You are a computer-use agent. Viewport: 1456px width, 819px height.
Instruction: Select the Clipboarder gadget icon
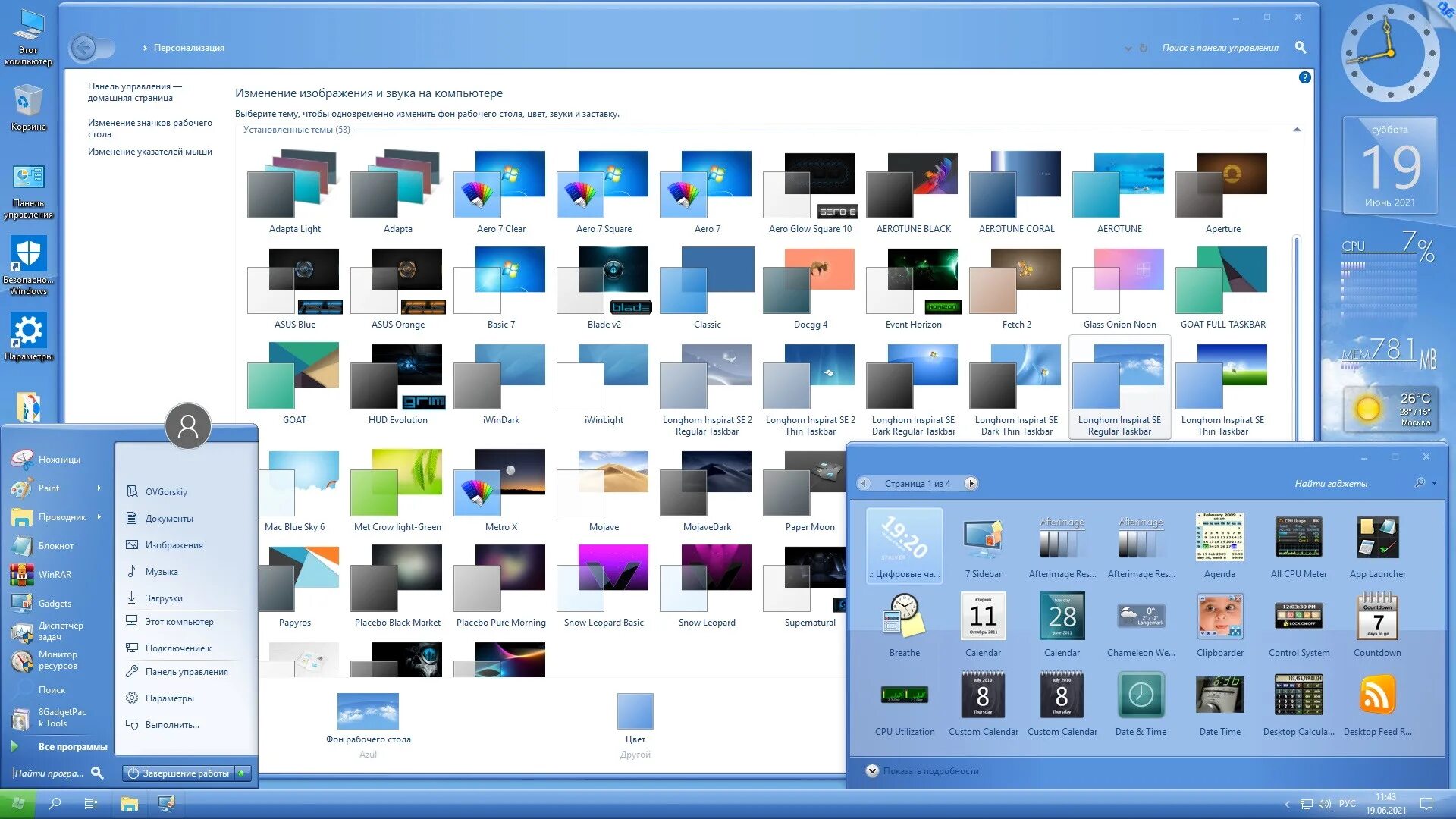click(x=1219, y=617)
